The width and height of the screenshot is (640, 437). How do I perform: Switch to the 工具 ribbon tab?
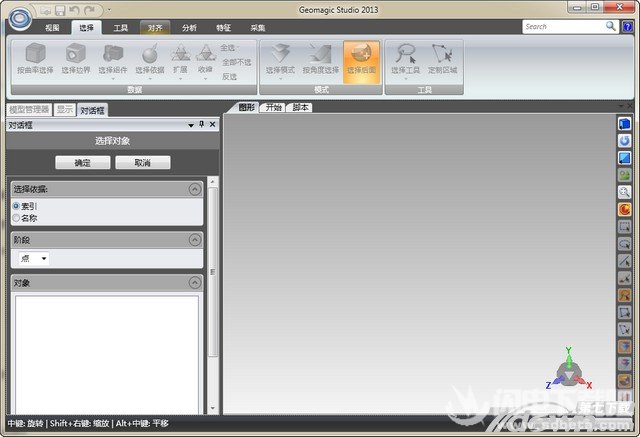coord(120,27)
